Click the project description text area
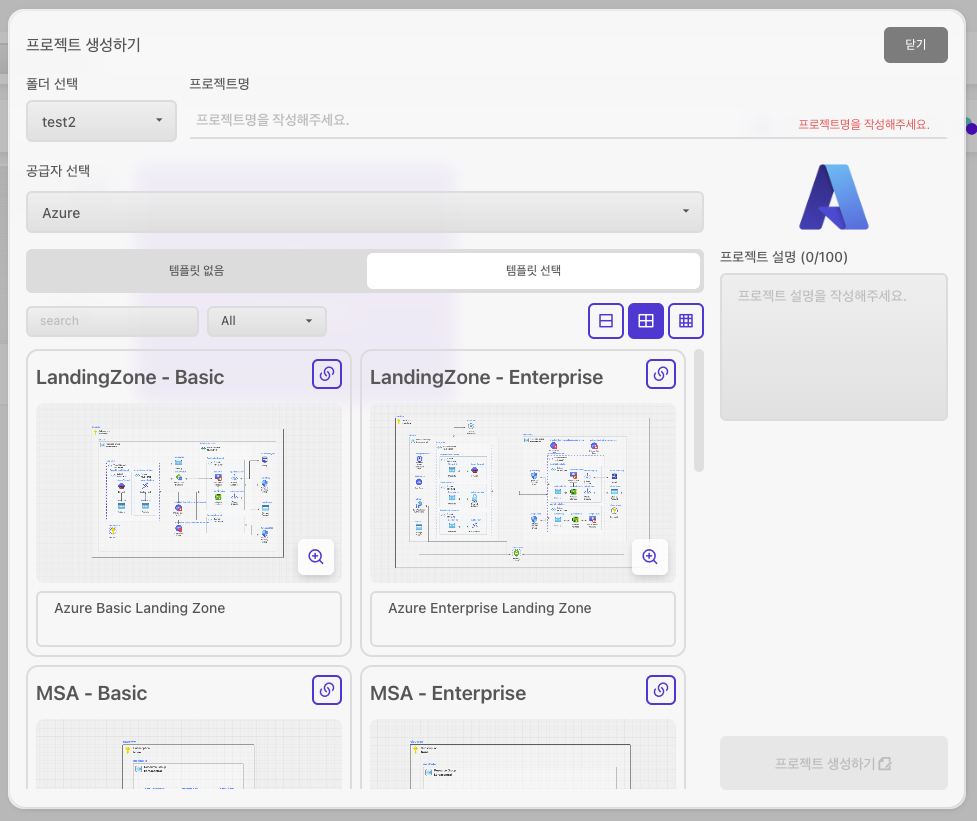 point(833,347)
